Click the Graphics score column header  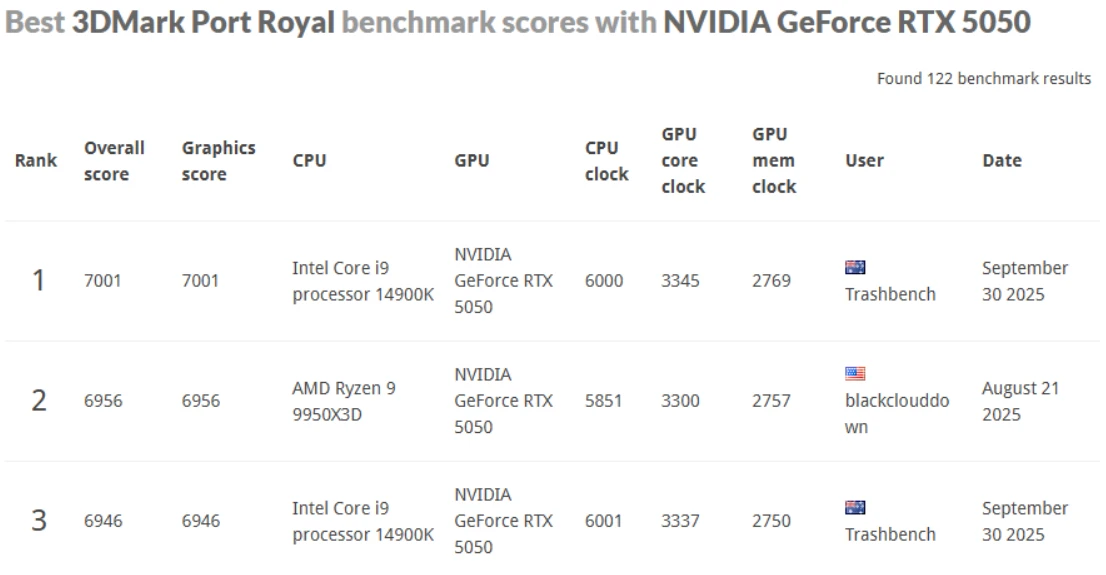pos(218,160)
